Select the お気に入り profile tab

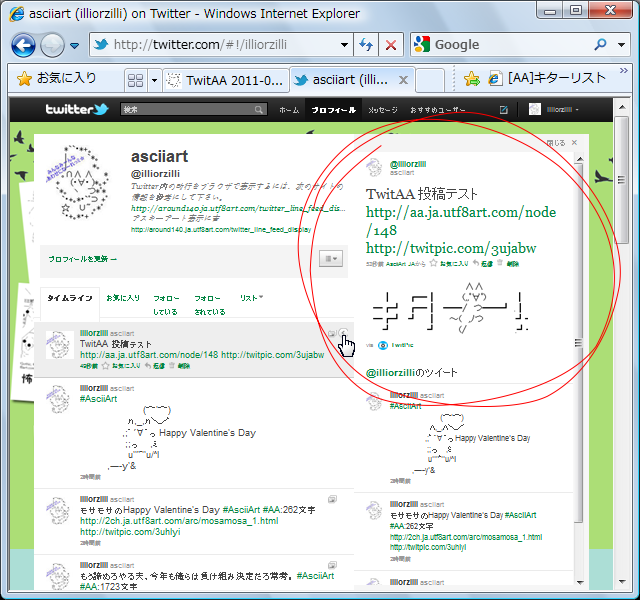click(123, 298)
